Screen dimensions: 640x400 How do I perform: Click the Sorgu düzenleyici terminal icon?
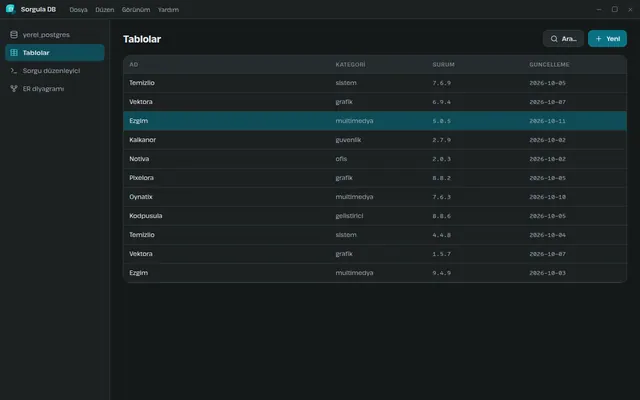(14, 71)
